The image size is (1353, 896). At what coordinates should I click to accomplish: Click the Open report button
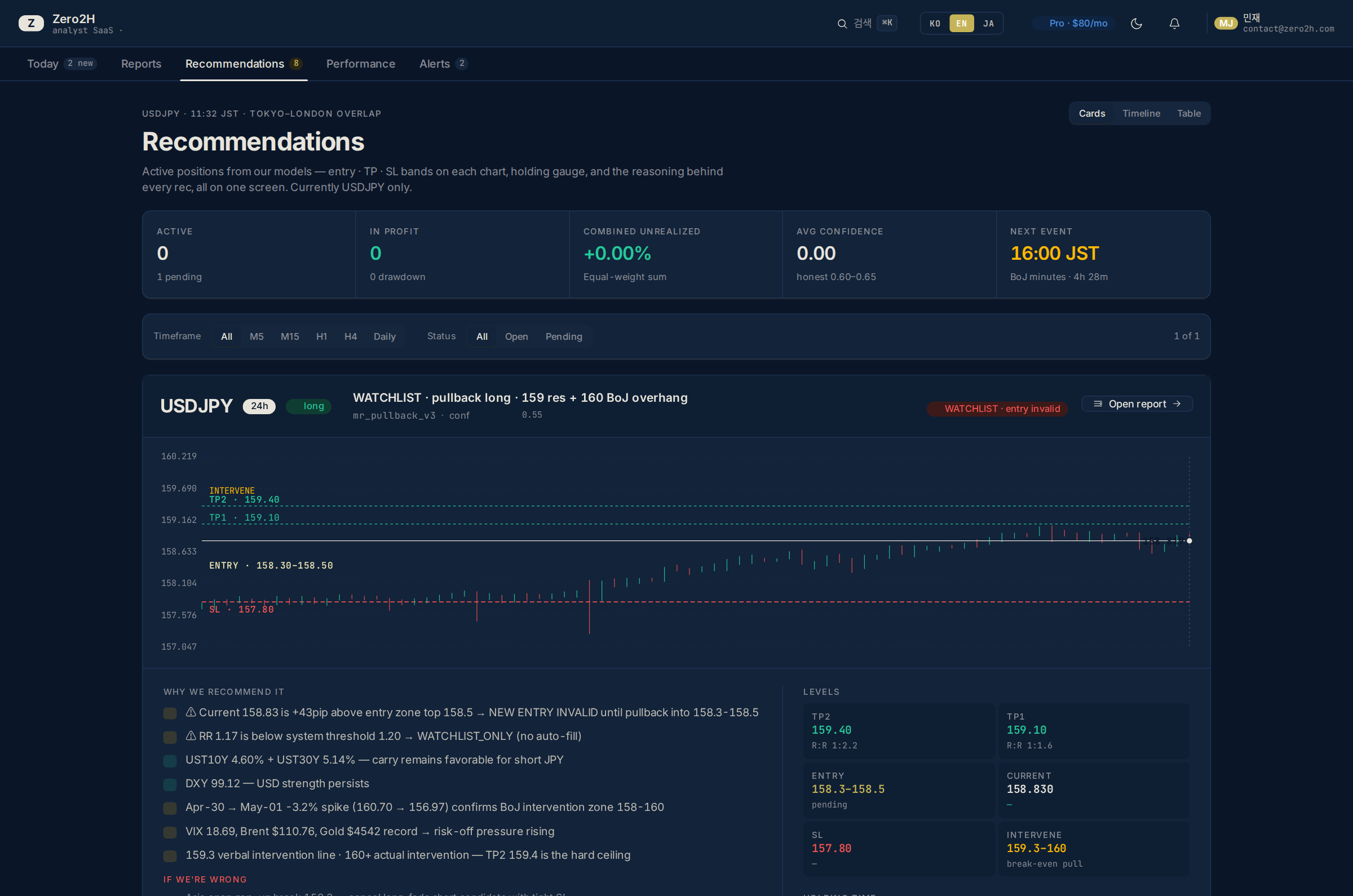pos(1137,404)
